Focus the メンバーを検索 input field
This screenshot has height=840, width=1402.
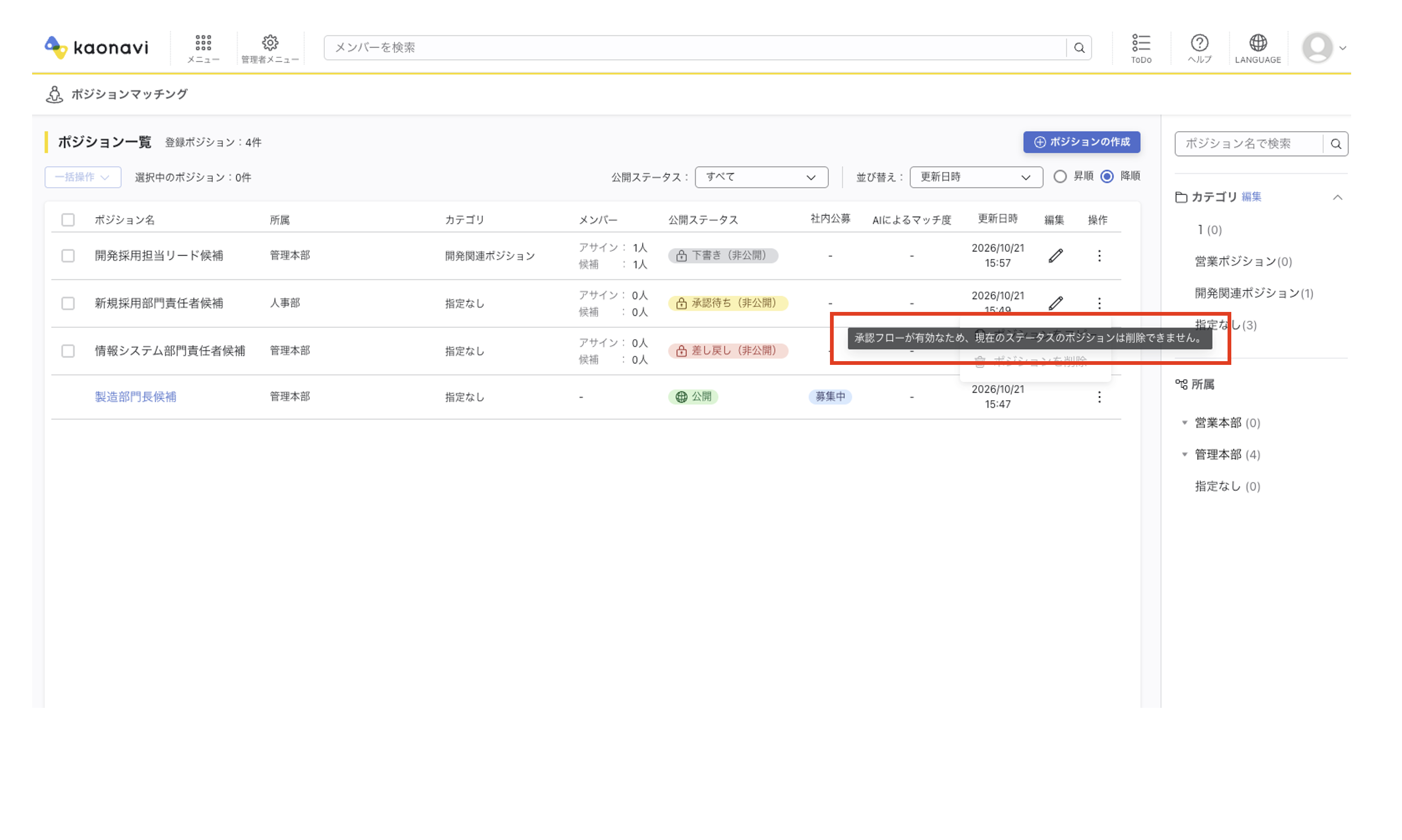pyautogui.click(x=695, y=48)
